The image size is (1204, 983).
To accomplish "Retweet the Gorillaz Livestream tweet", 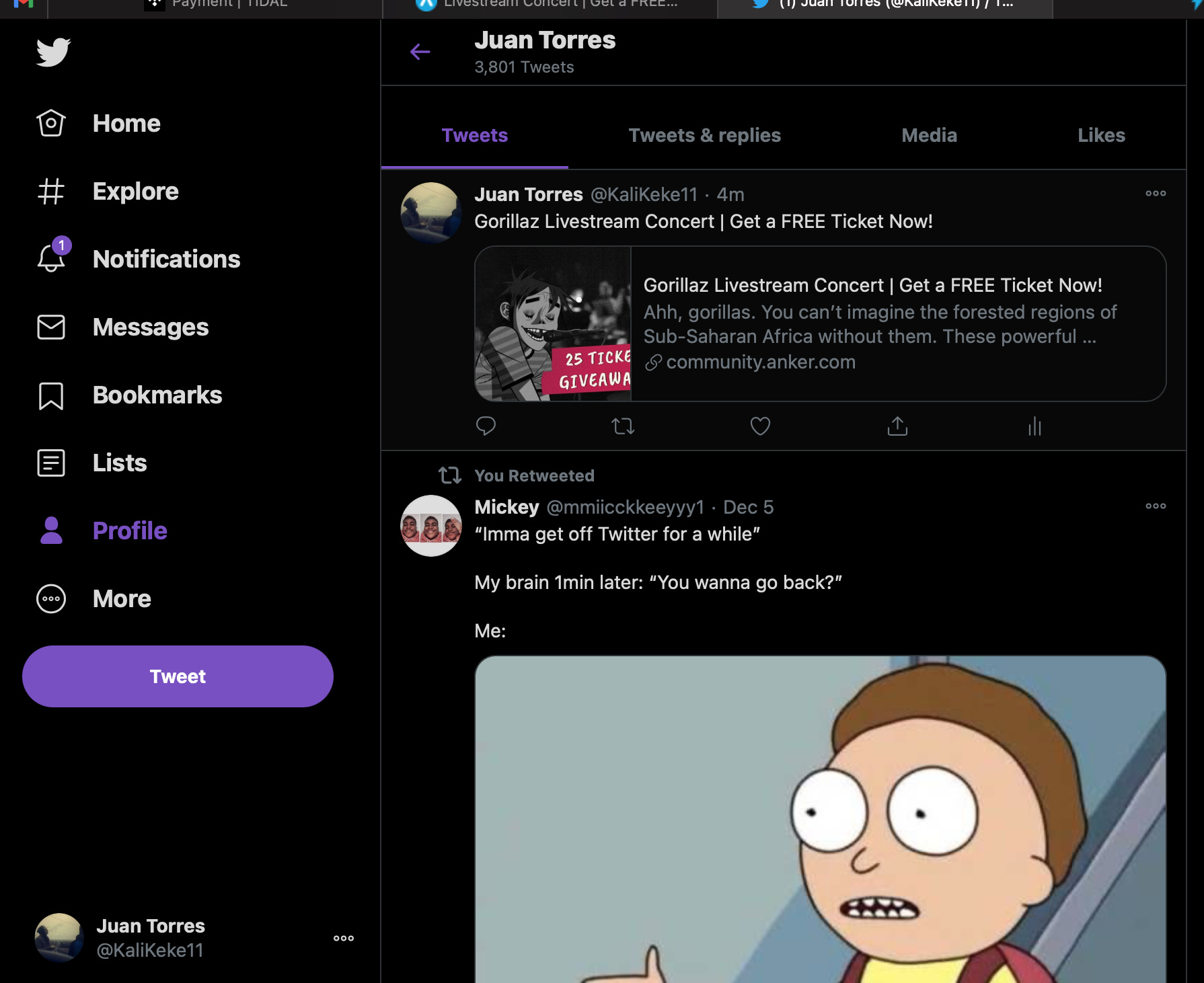I will click(x=623, y=426).
